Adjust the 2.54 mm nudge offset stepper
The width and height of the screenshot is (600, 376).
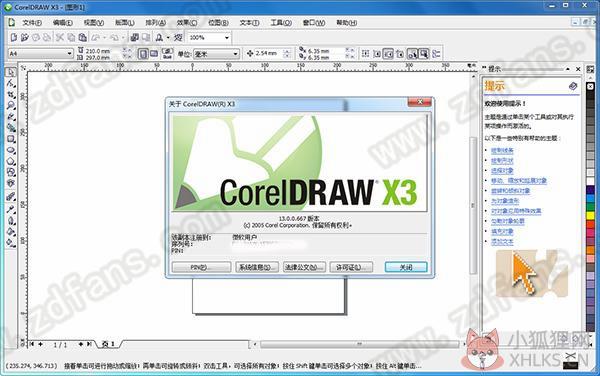click(287, 54)
